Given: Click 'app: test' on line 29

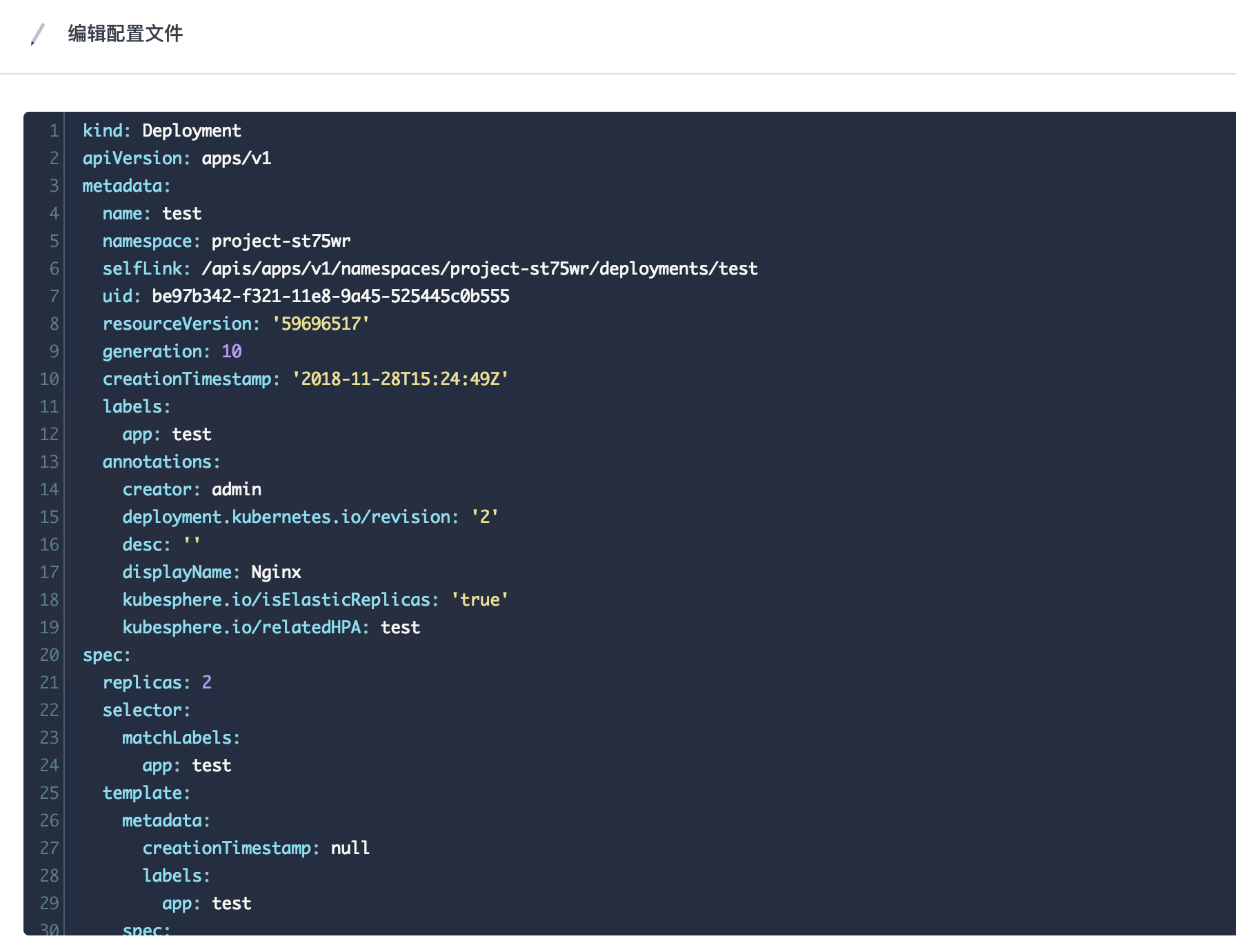Looking at the screenshot, I should pos(207,903).
